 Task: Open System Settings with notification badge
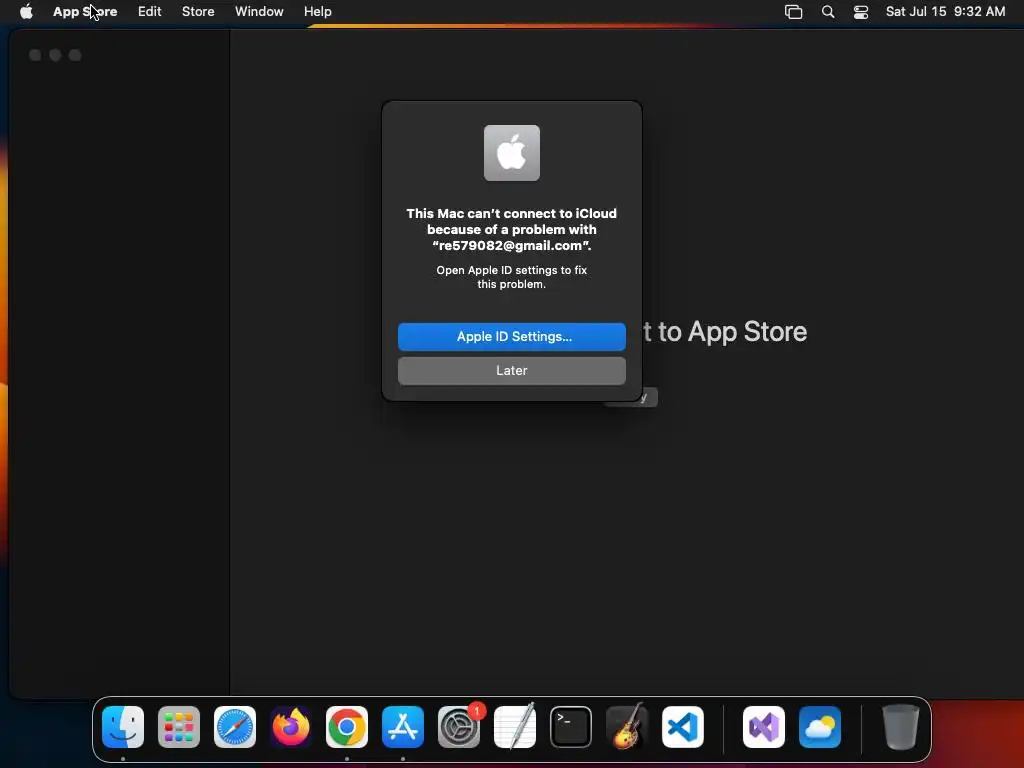(x=459, y=727)
